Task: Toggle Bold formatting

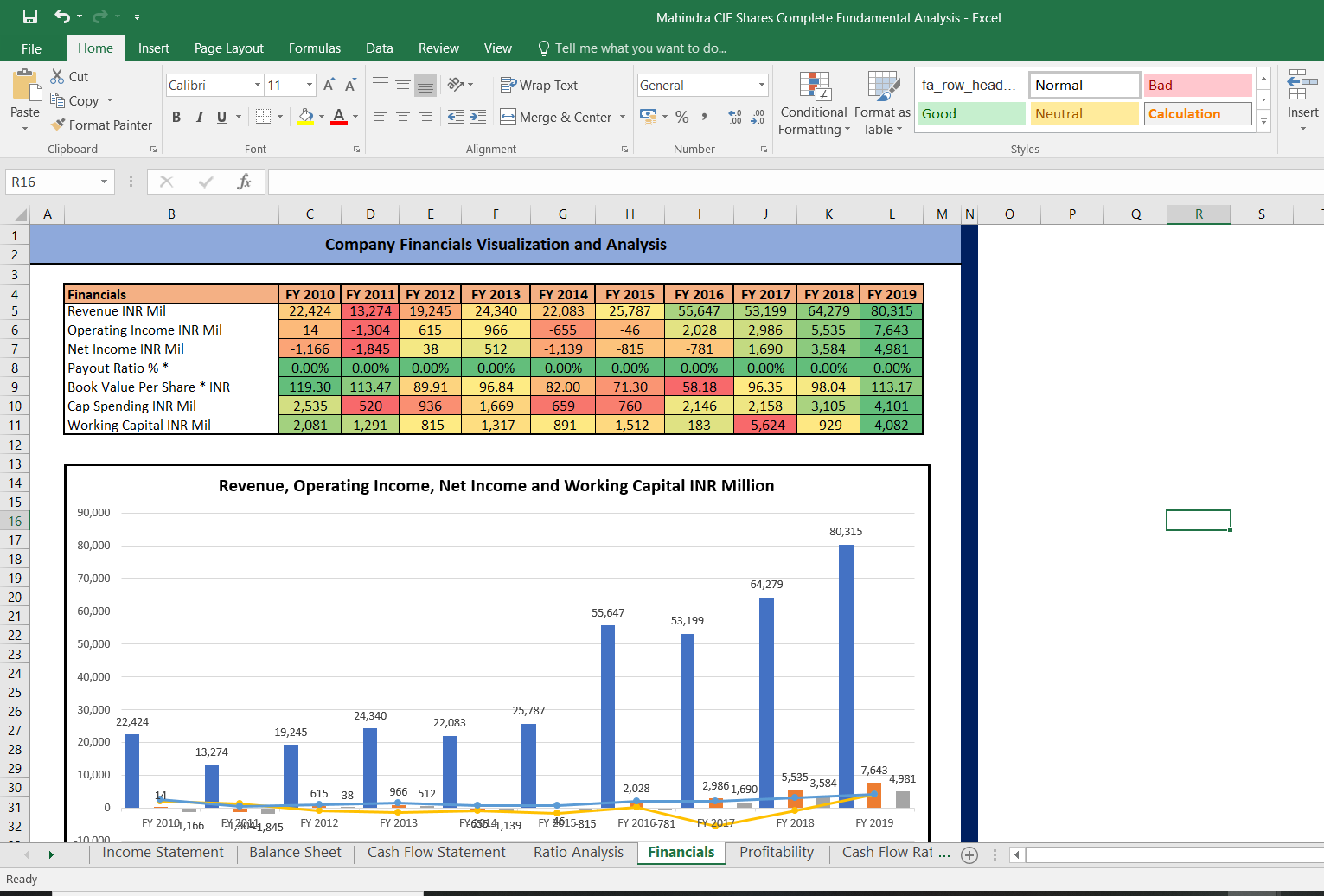Action: pos(176,117)
